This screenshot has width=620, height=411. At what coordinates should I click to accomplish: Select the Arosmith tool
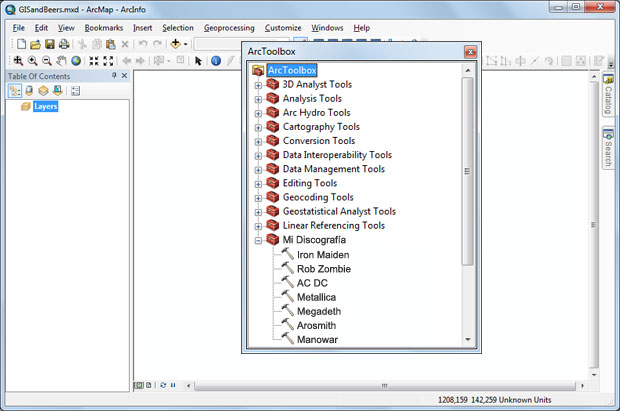(x=316, y=325)
